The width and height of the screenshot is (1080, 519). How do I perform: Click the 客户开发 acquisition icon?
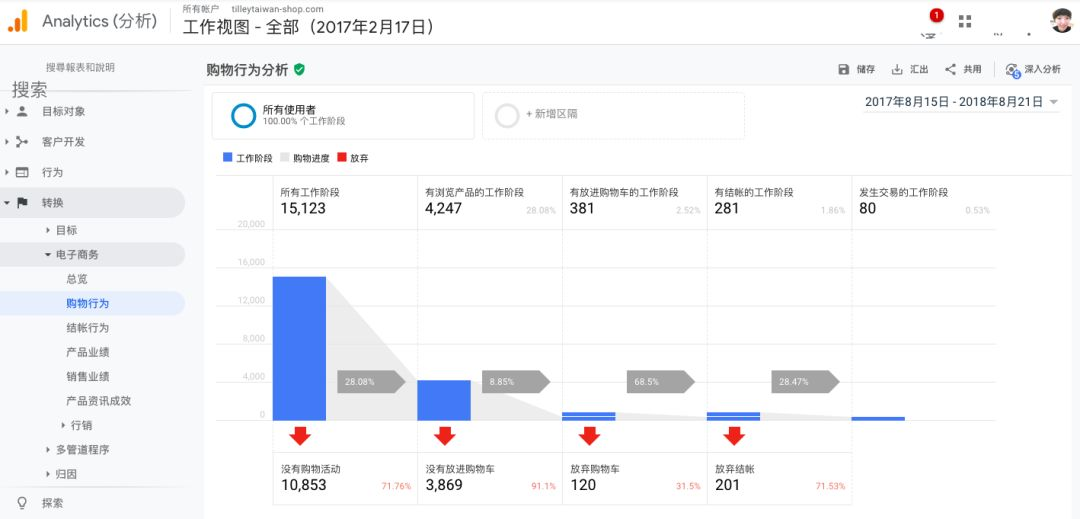(22, 142)
